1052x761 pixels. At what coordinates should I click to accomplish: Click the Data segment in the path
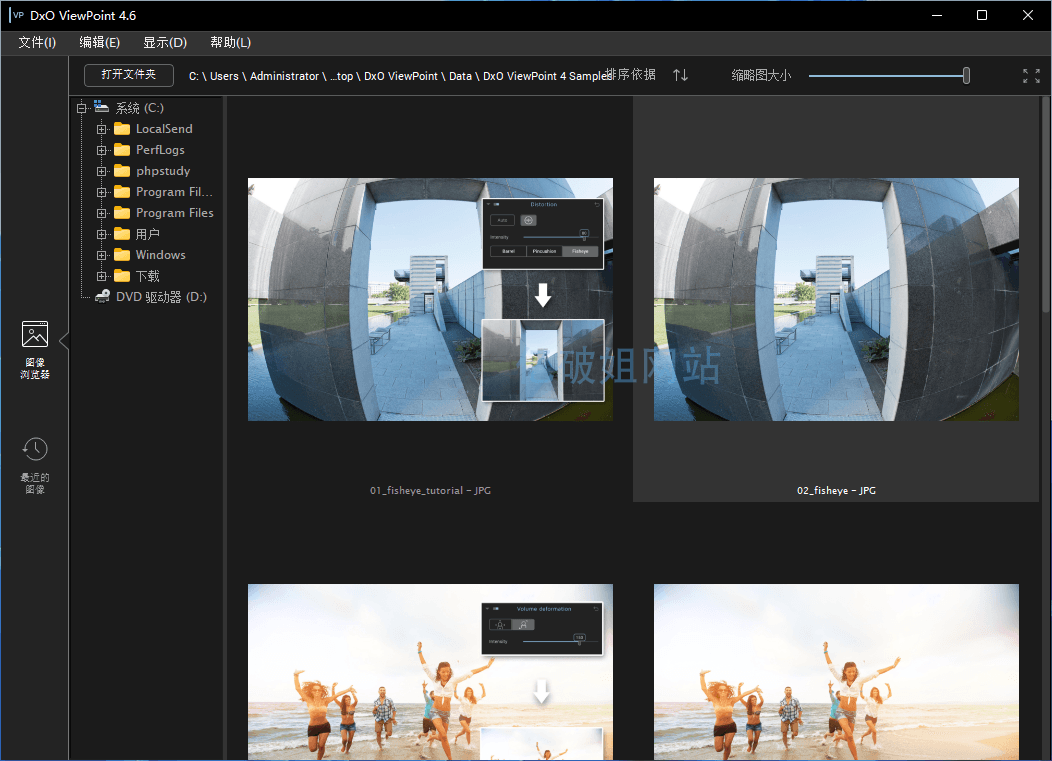coord(460,76)
